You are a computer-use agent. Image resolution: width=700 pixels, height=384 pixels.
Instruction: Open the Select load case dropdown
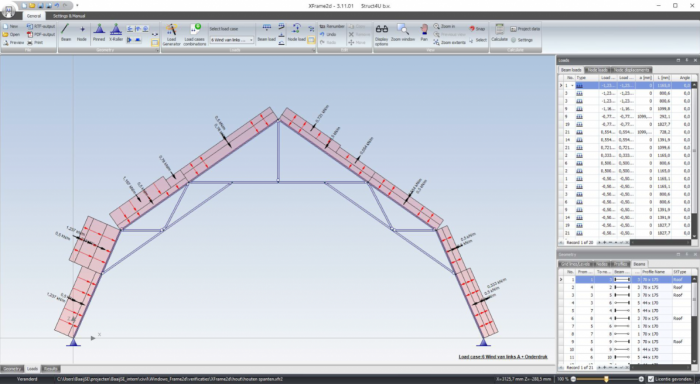point(232,40)
